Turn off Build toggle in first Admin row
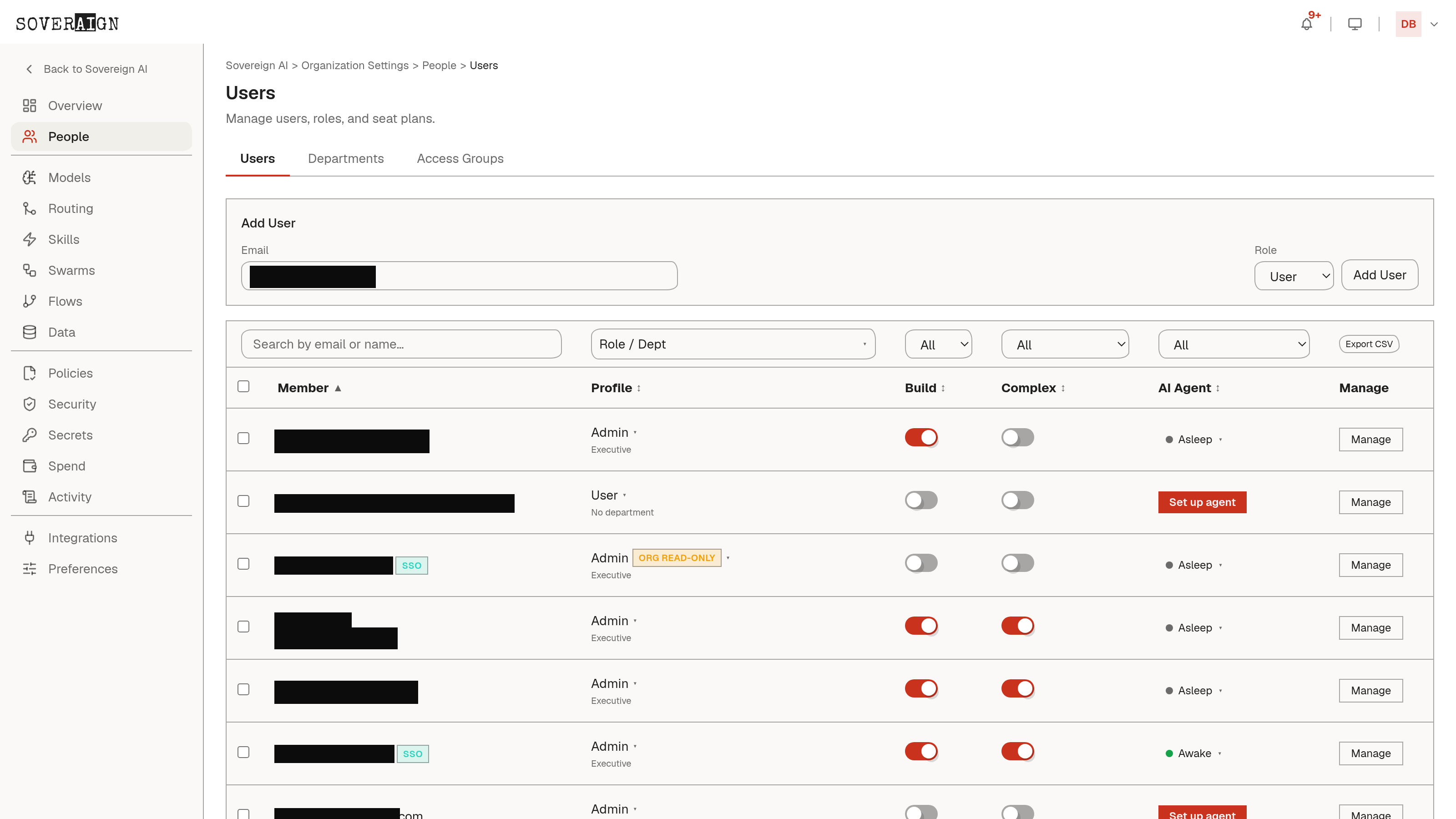 (x=921, y=437)
